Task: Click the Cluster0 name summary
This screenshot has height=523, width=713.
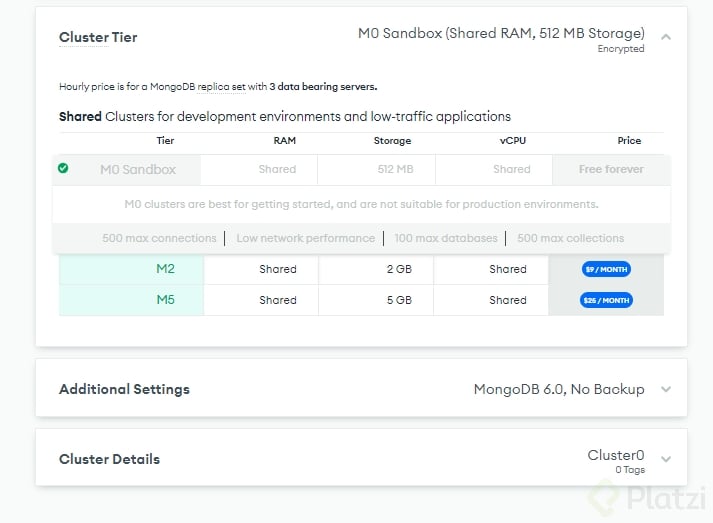Action: pos(616,455)
